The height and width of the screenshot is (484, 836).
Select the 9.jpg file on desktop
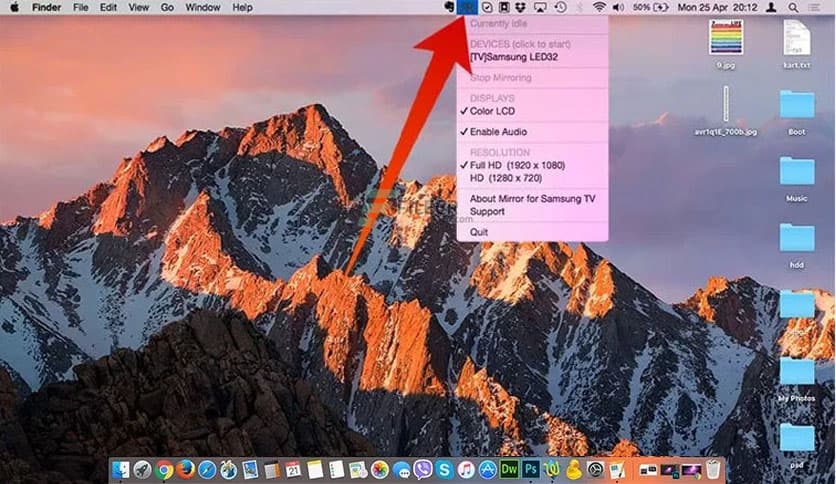(x=726, y=44)
